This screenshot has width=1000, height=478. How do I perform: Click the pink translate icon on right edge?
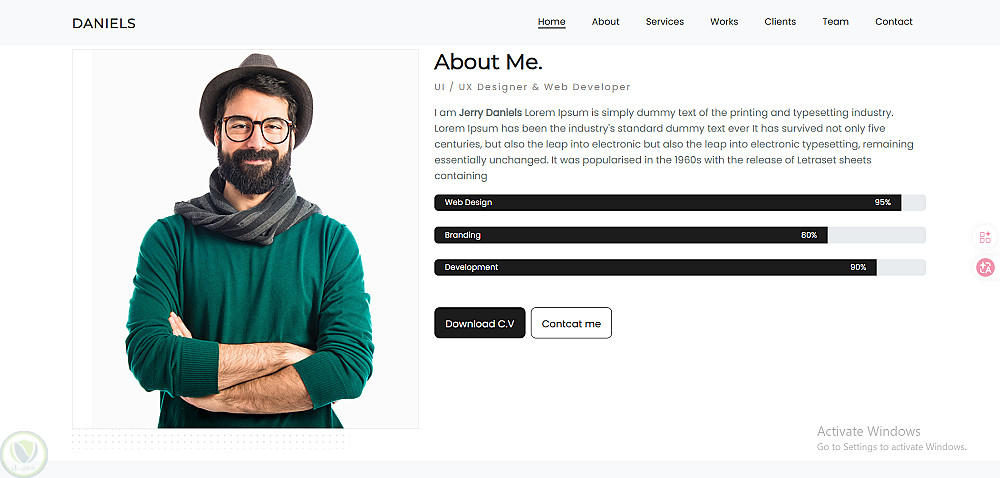pyautogui.click(x=985, y=268)
